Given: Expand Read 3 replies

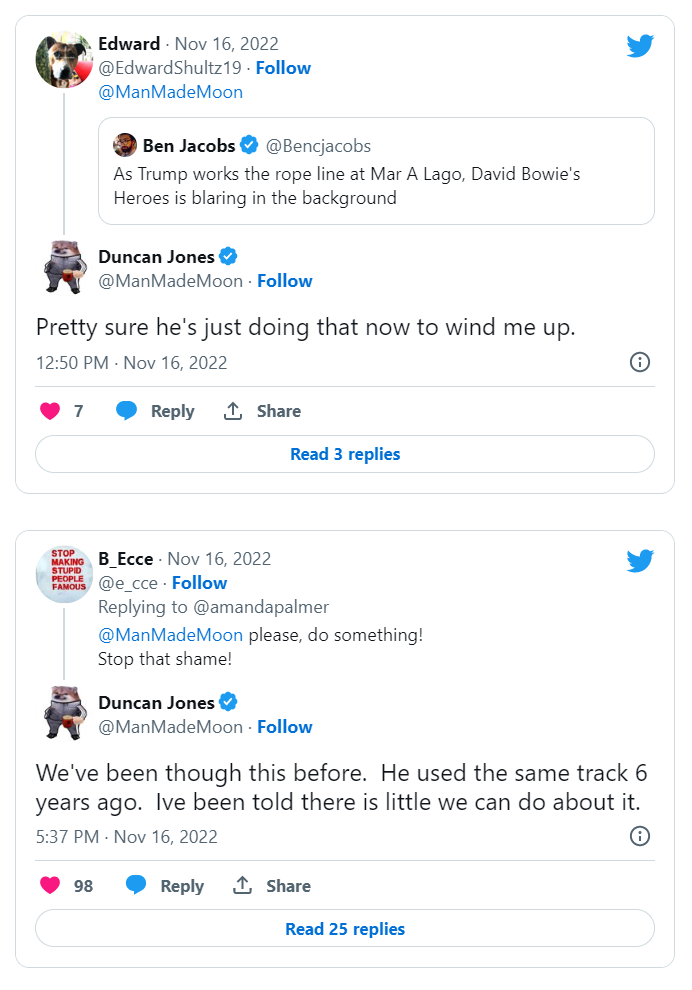Looking at the screenshot, I should coord(345,454).
